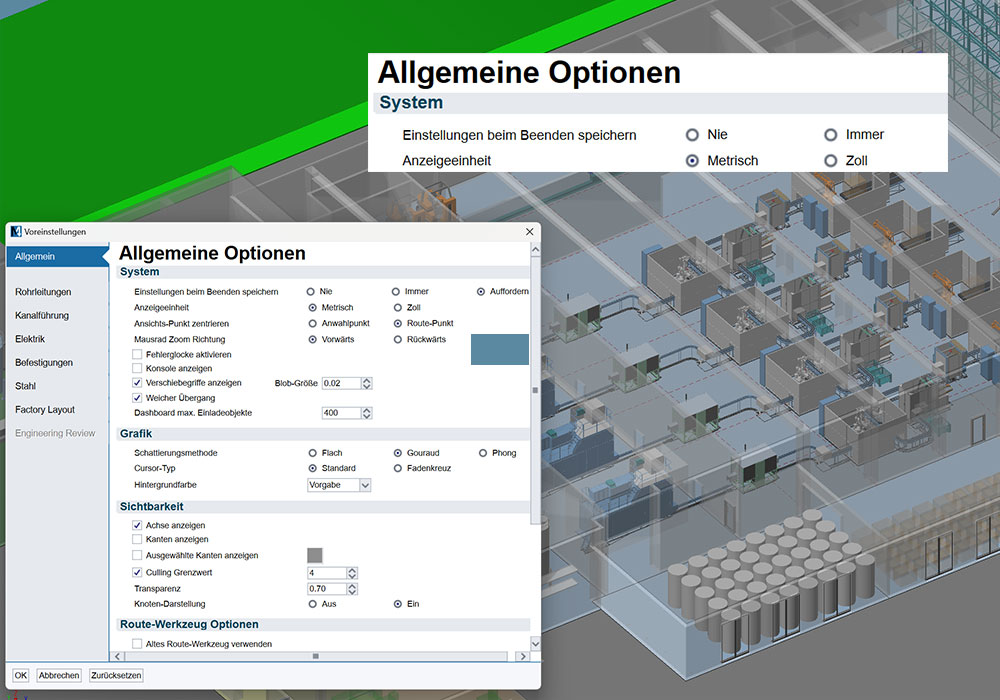Click into the Dashboard max. Einladeobjekte field

coord(340,413)
